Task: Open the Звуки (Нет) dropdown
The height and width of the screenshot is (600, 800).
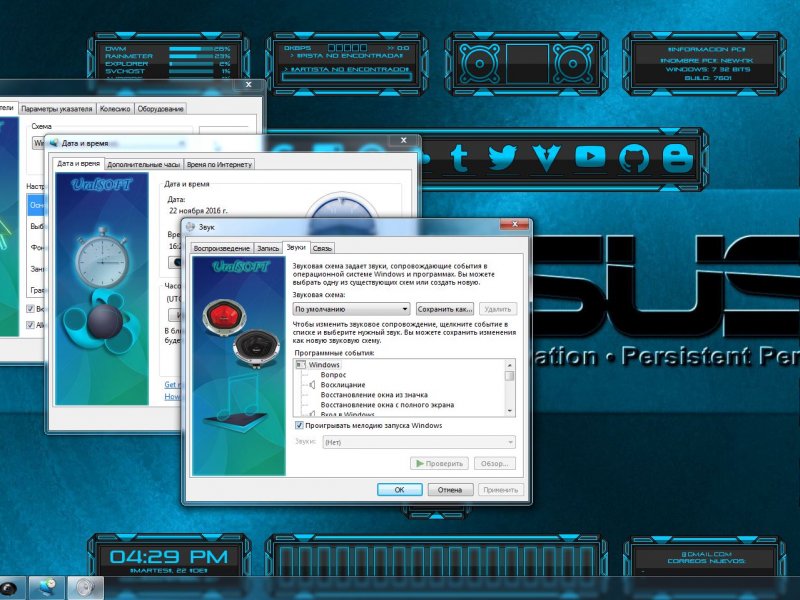Action: point(419,442)
